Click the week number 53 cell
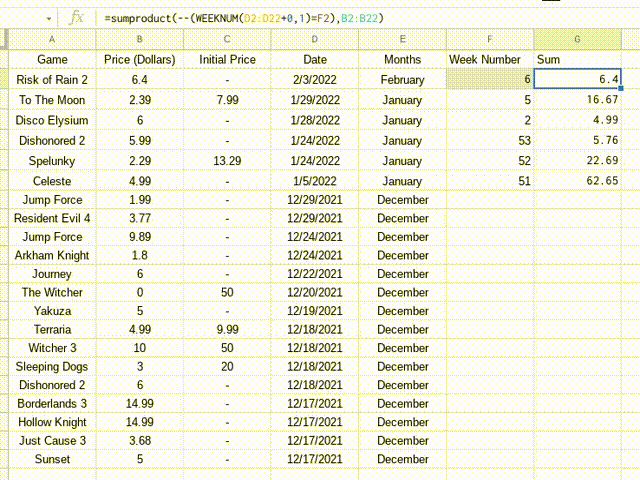The image size is (640, 480). [490, 140]
